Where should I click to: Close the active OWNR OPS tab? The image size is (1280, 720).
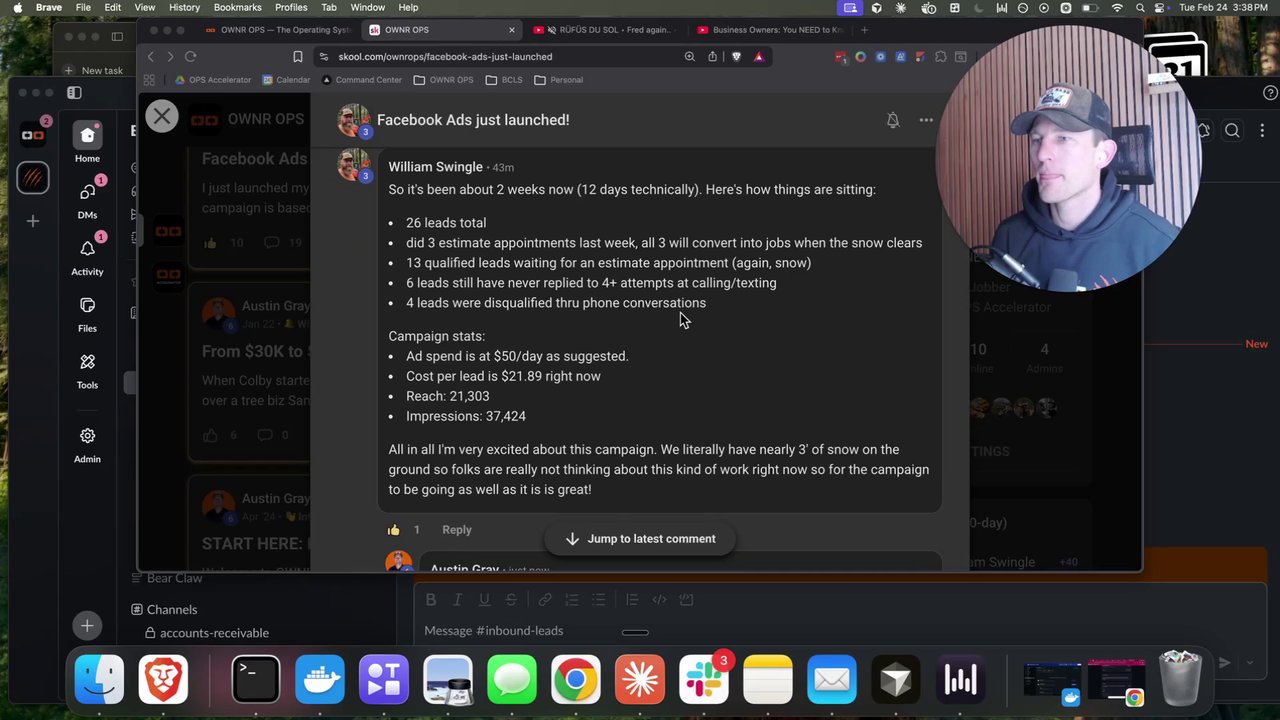coord(512,30)
